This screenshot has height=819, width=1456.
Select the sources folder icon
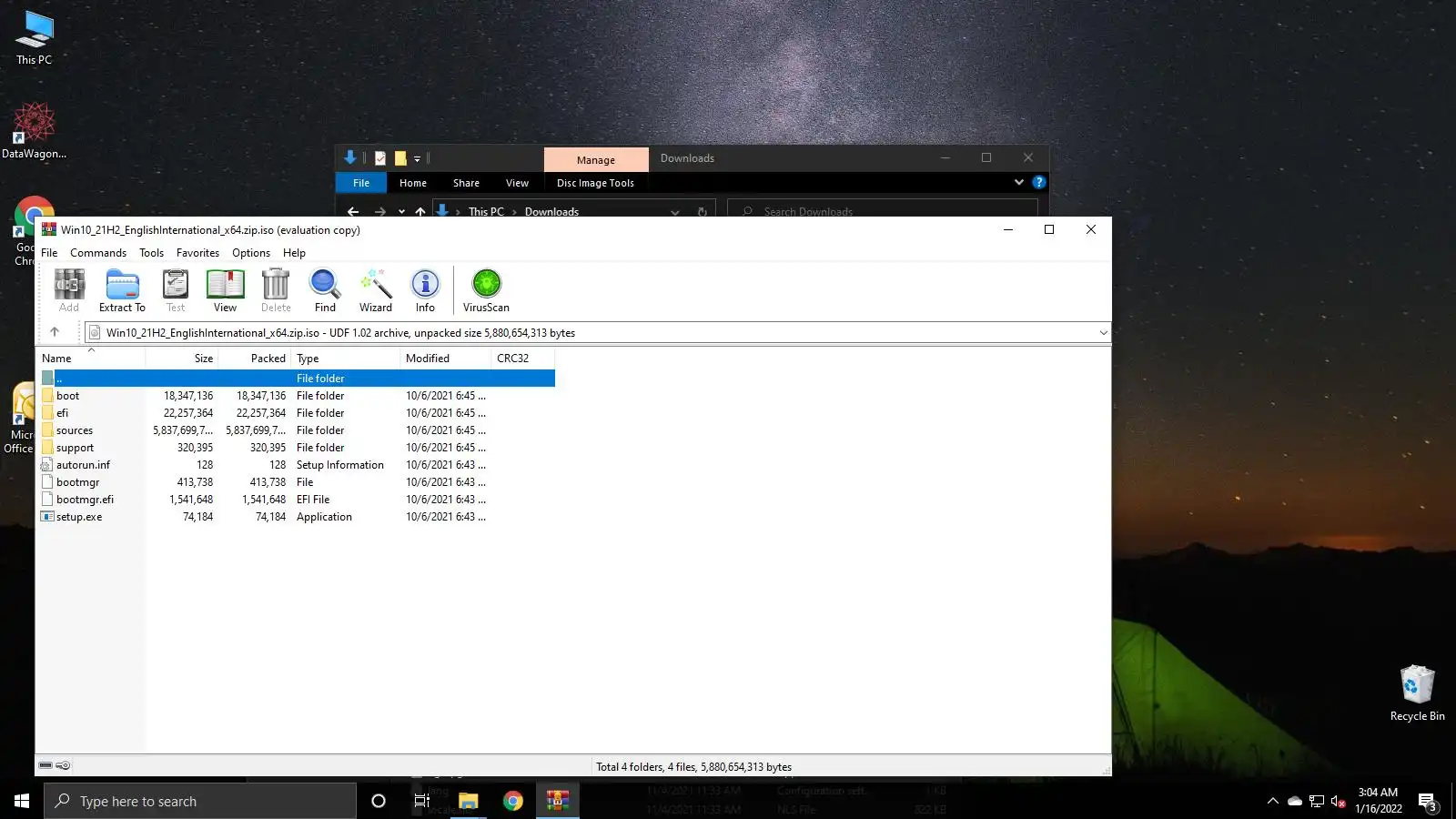[47, 430]
